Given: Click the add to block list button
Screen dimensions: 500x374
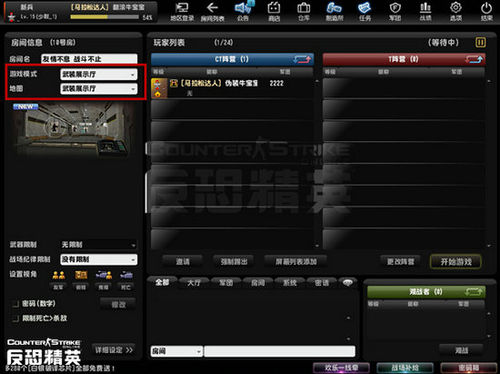Looking at the screenshot, I should (295, 262).
